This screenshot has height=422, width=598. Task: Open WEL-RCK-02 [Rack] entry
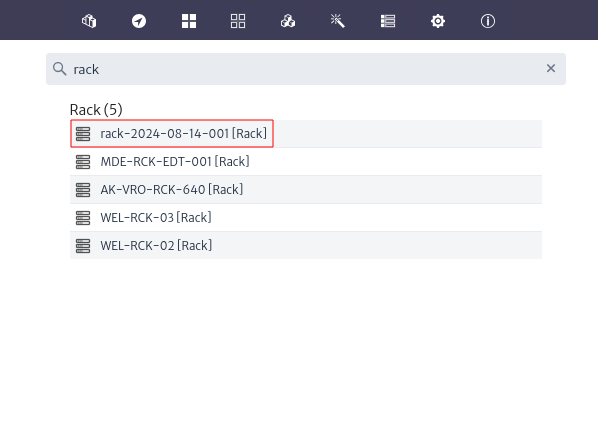306,245
